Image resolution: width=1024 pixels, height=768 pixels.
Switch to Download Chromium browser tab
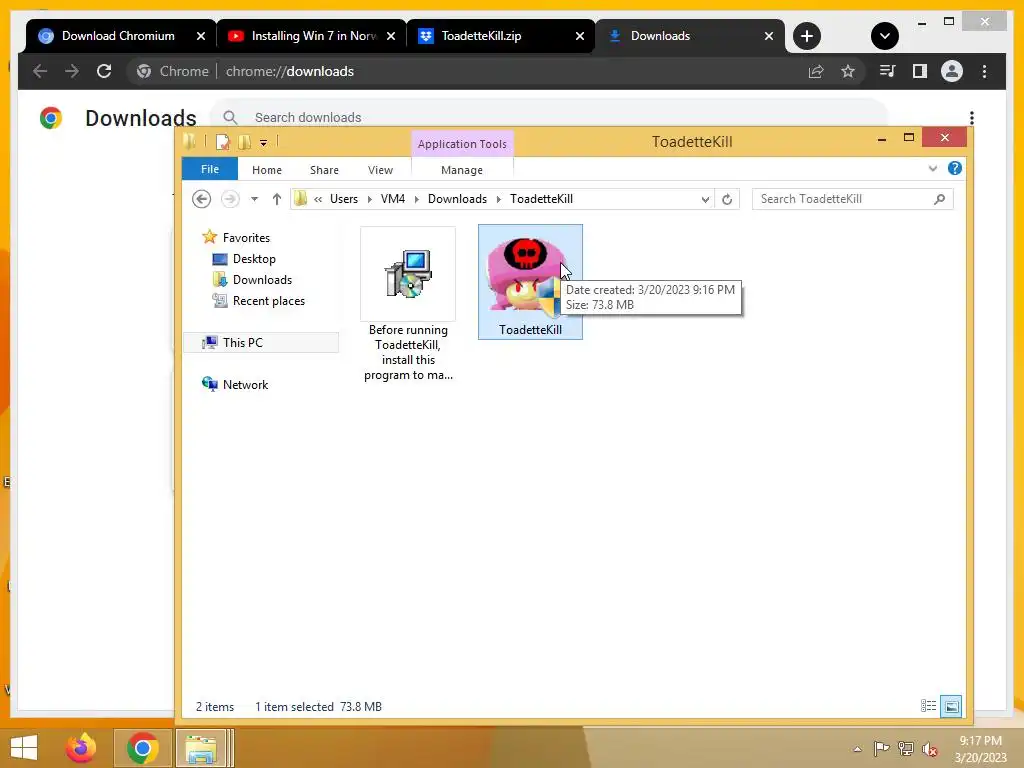coord(120,36)
